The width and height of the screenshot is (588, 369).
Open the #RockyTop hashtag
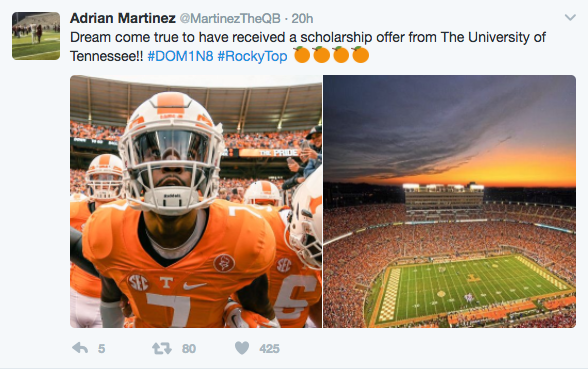(x=252, y=56)
